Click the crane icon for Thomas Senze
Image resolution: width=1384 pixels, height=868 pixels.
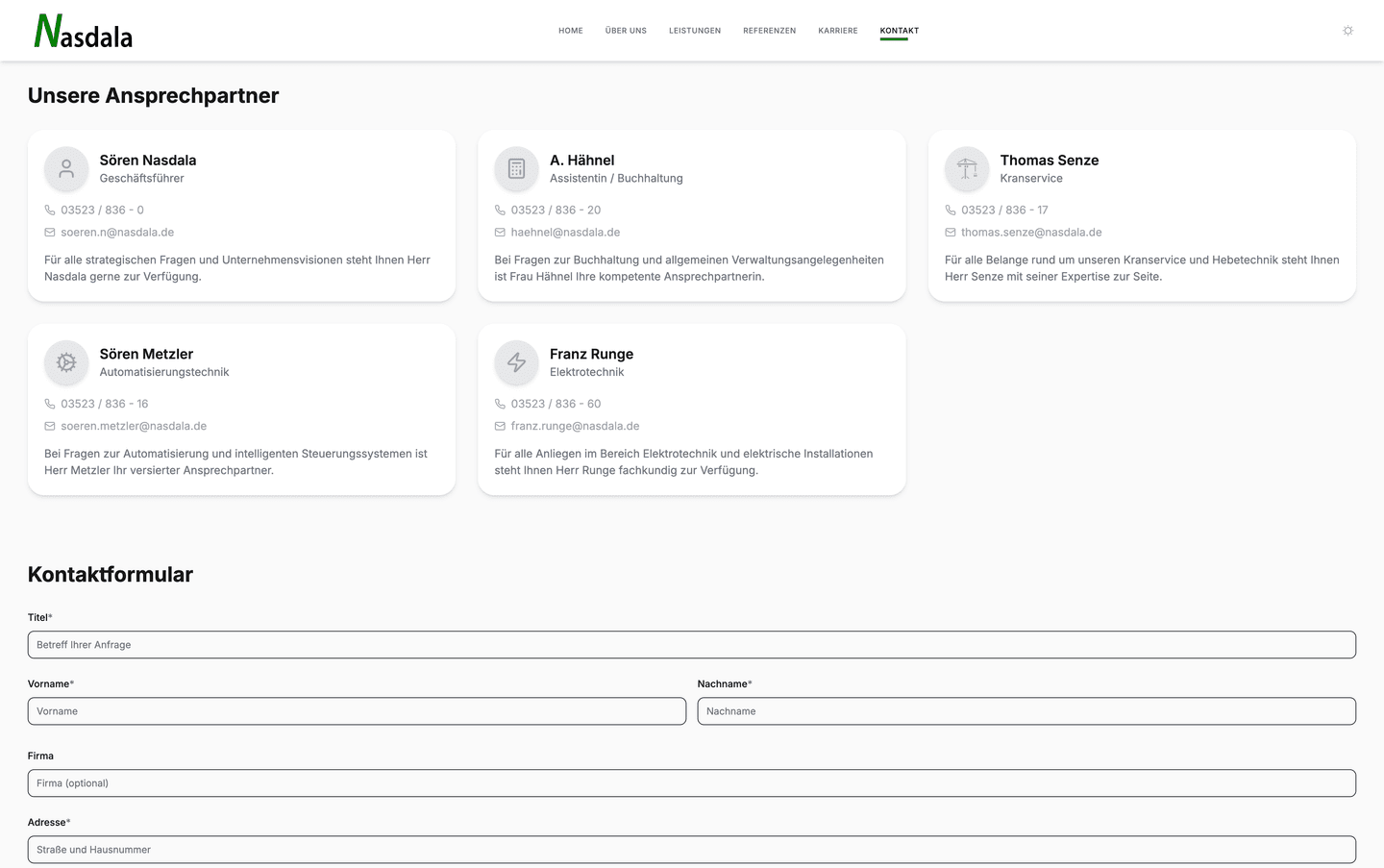coord(967,169)
